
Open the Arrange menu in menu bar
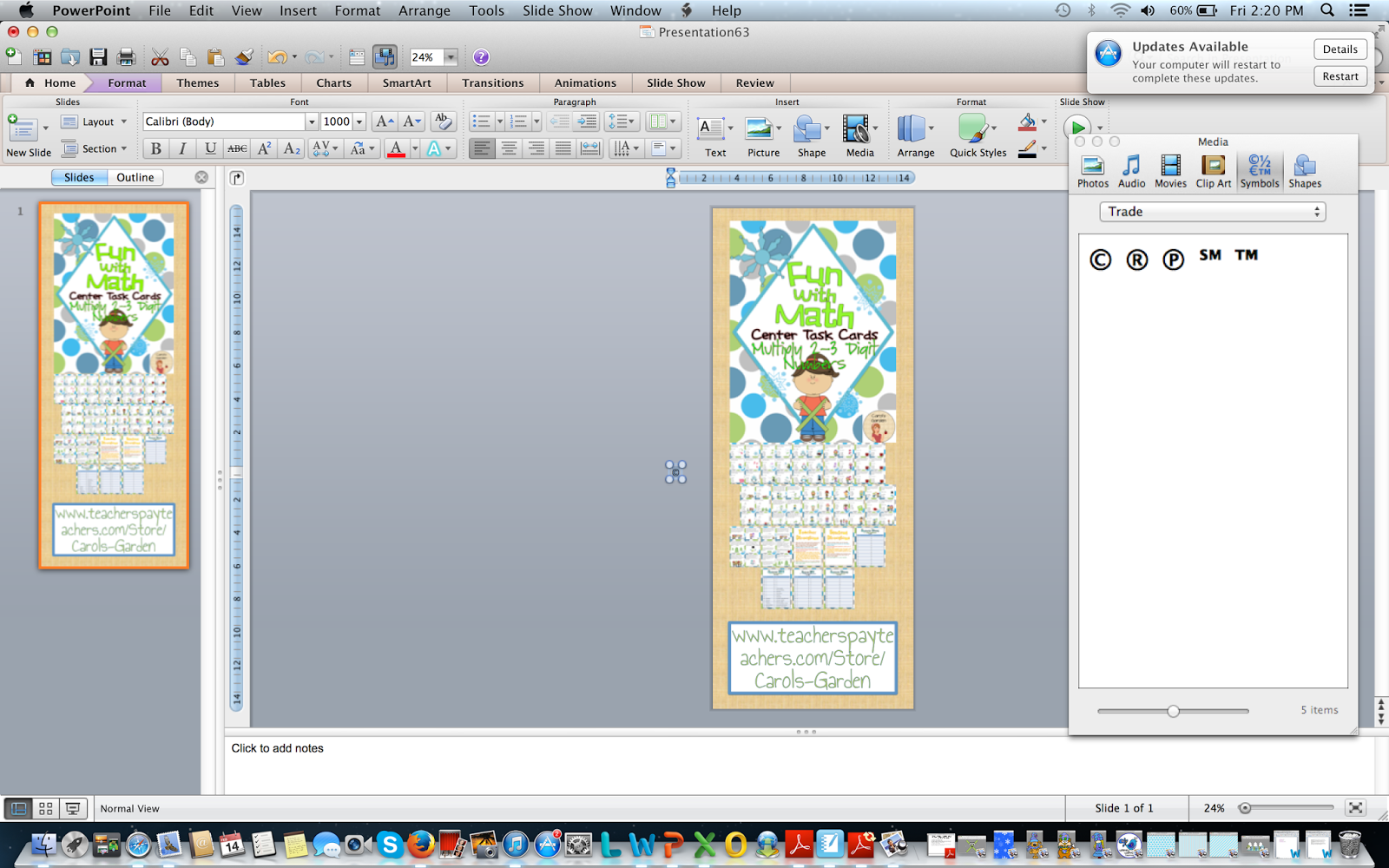point(424,10)
